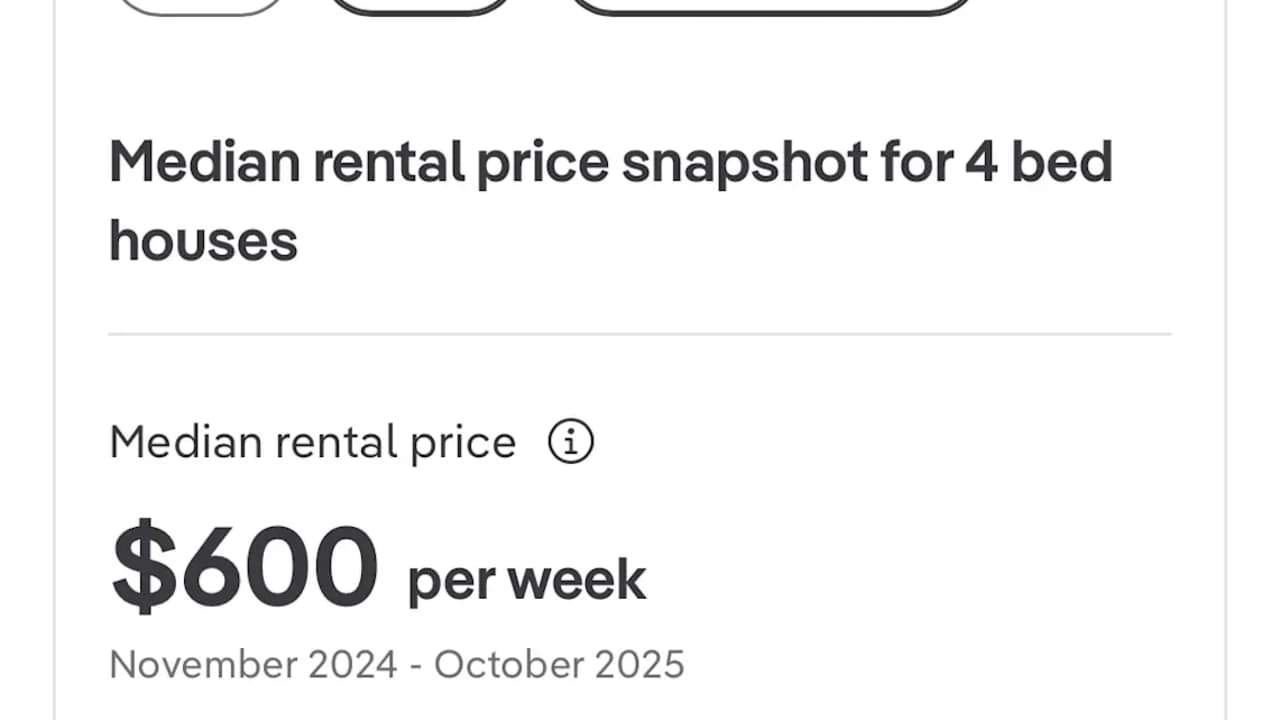Click "November 2024" in the date range

(253, 665)
